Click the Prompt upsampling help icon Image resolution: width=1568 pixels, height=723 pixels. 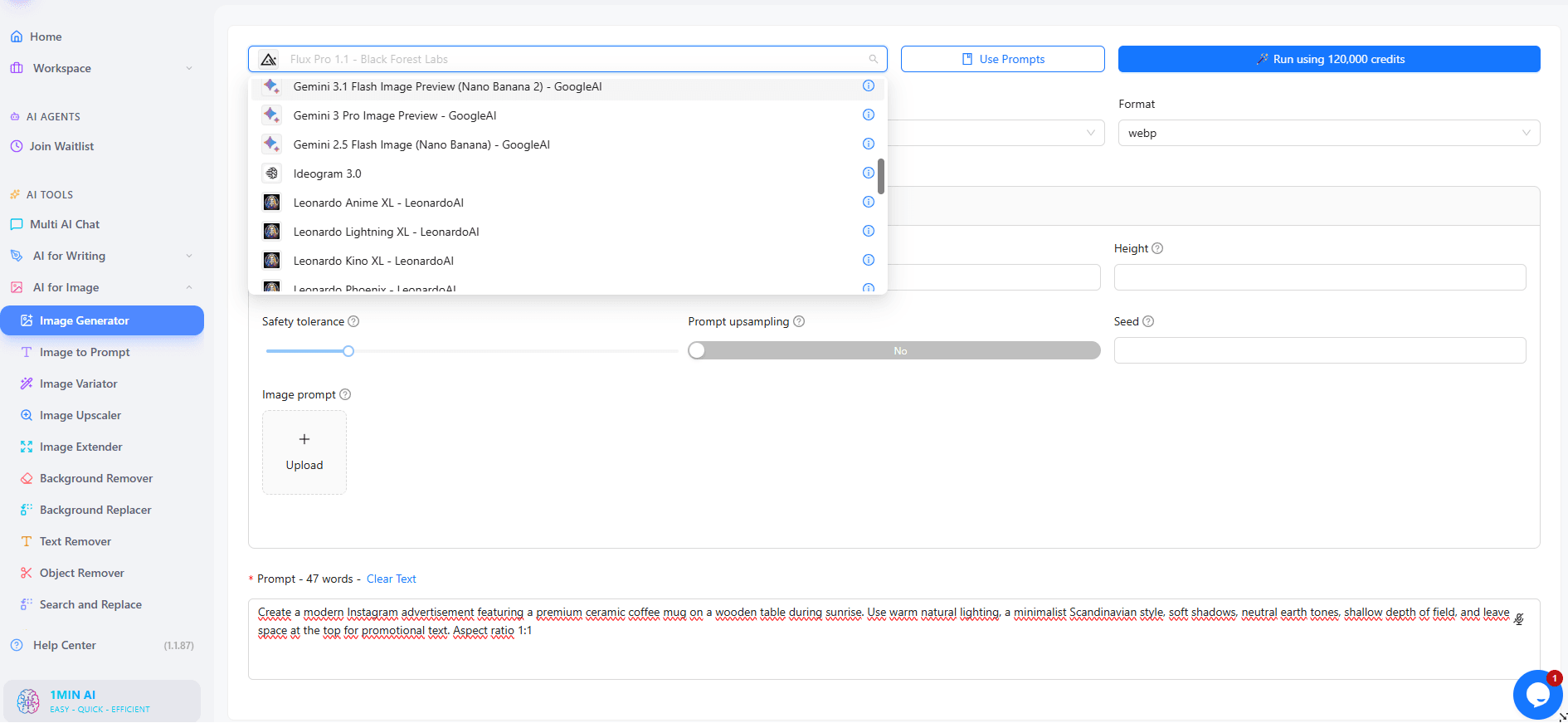tap(799, 321)
